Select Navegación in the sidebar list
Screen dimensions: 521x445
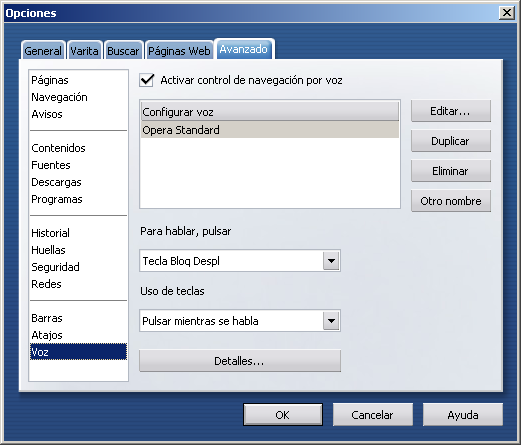[x=59, y=97]
